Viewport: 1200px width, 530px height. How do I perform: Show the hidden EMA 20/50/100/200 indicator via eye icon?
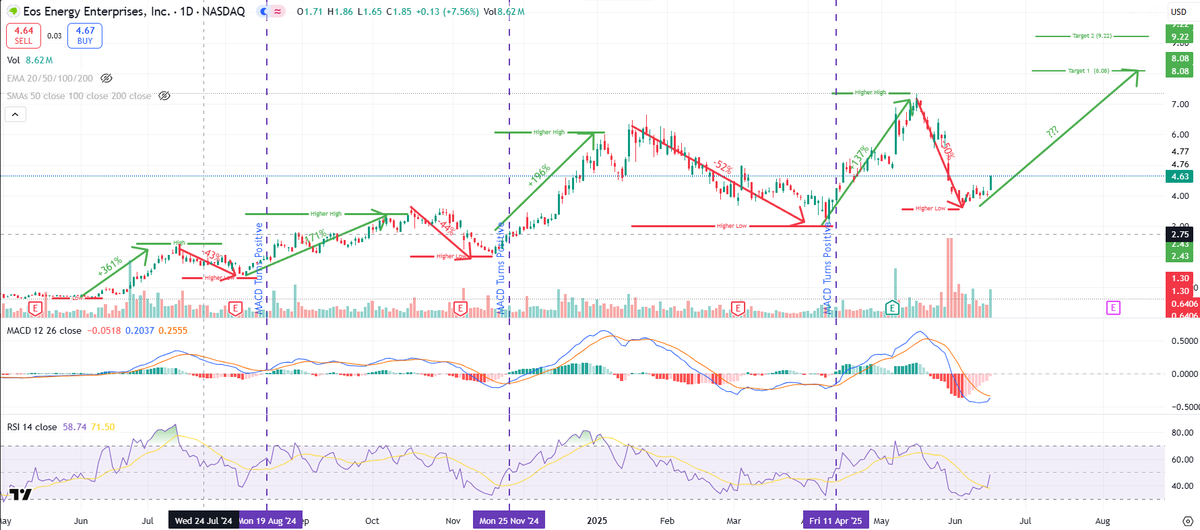point(106,77)
